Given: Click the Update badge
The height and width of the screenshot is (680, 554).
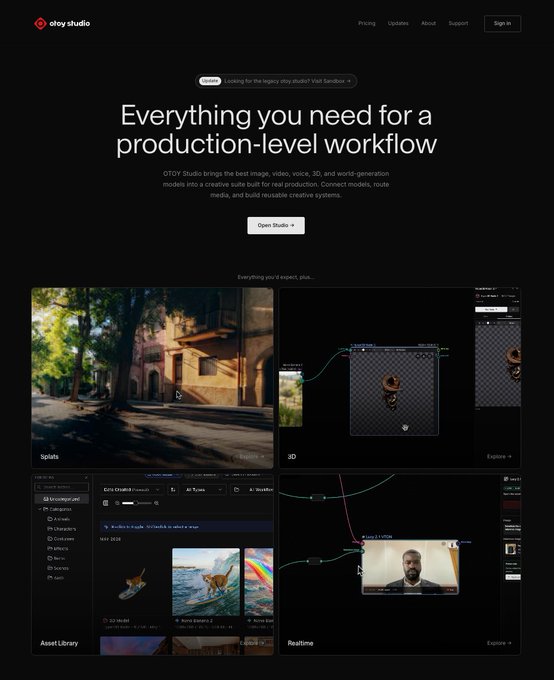Looking at the screenshot, I should point(210,81).
